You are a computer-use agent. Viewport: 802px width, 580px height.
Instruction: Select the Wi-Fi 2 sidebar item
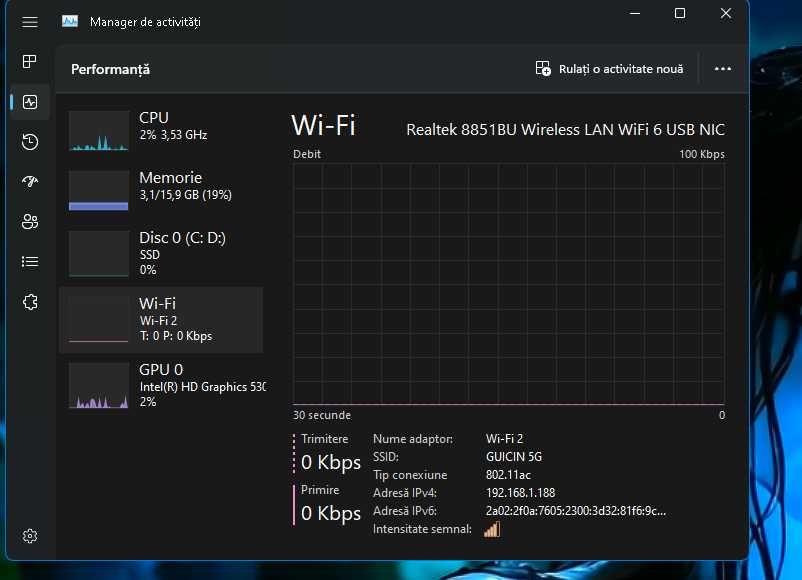[x=161, y=320]
